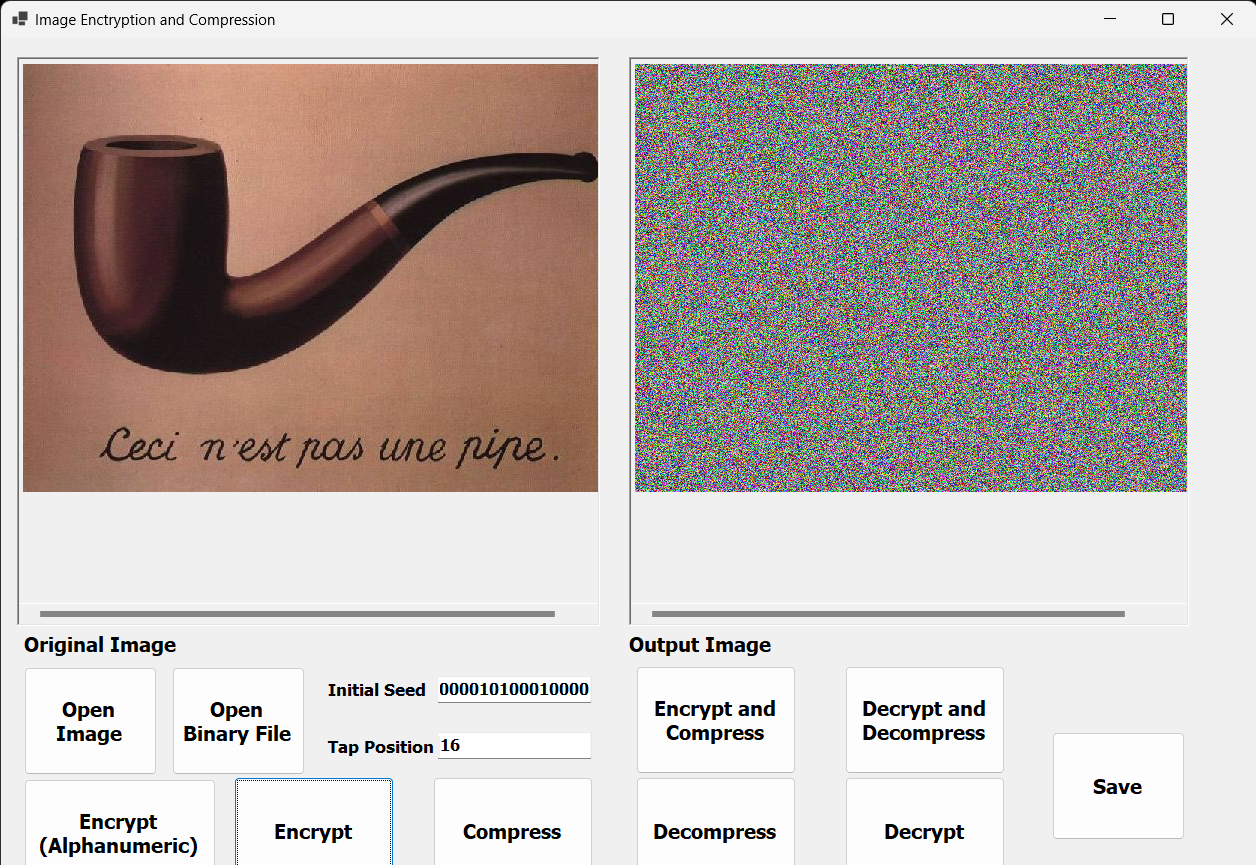Click inside the Tap Position input field

point(513,745)
